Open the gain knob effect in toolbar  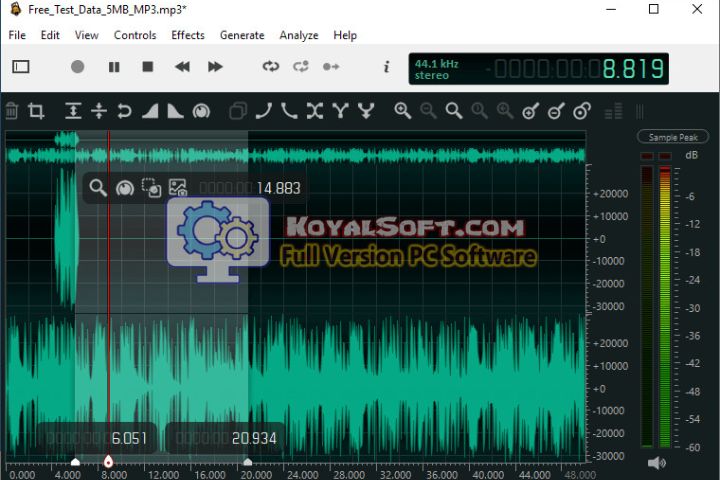pyautogui.click(x=201, y=111)
